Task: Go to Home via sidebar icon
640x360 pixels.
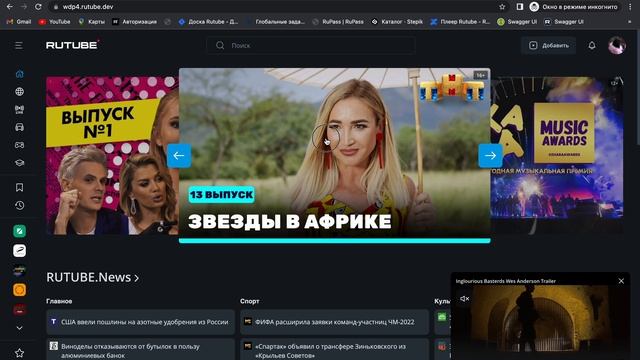Action: tap(19, 74)
